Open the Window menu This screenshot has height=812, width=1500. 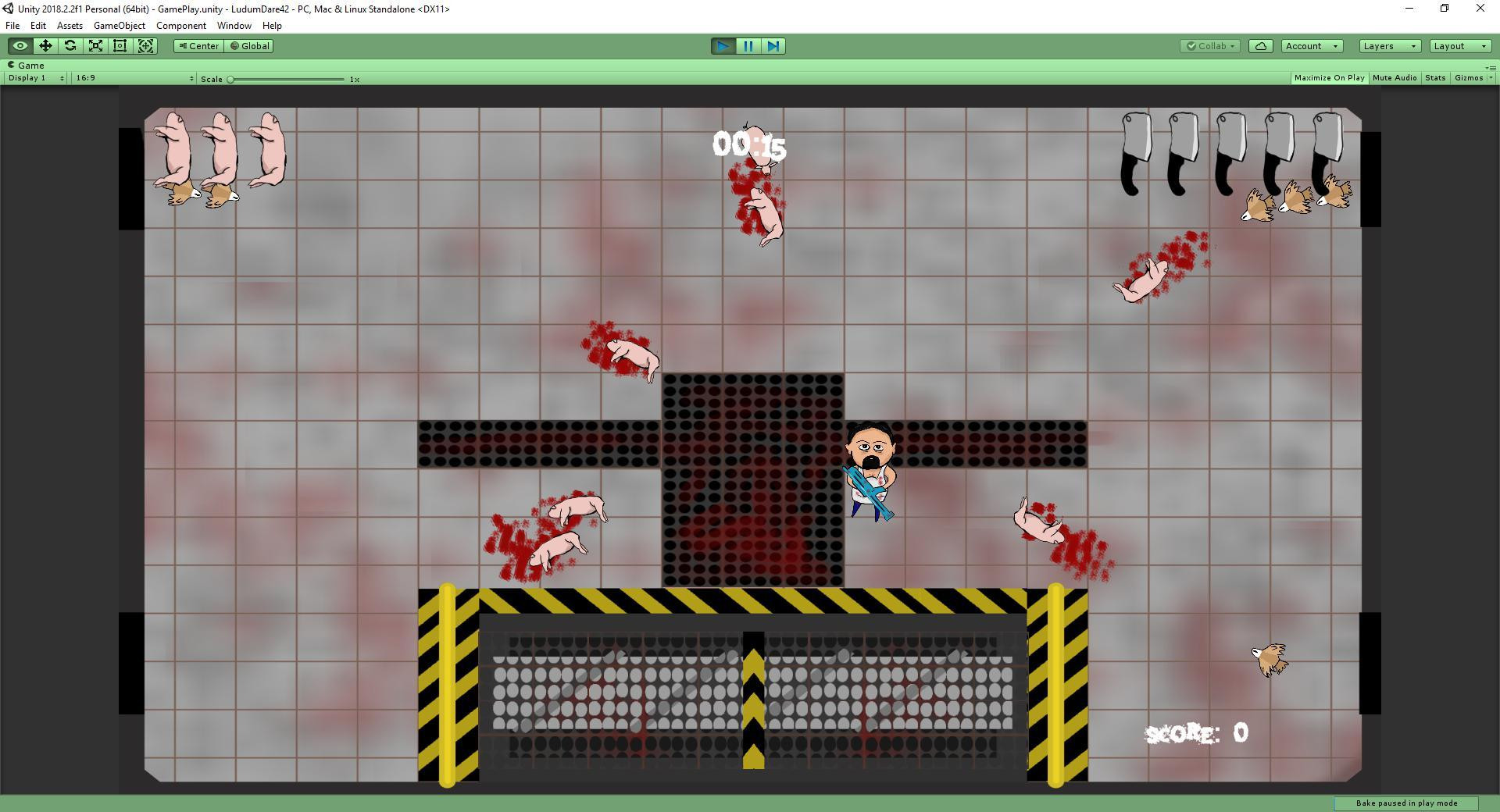tap(234, 26)
